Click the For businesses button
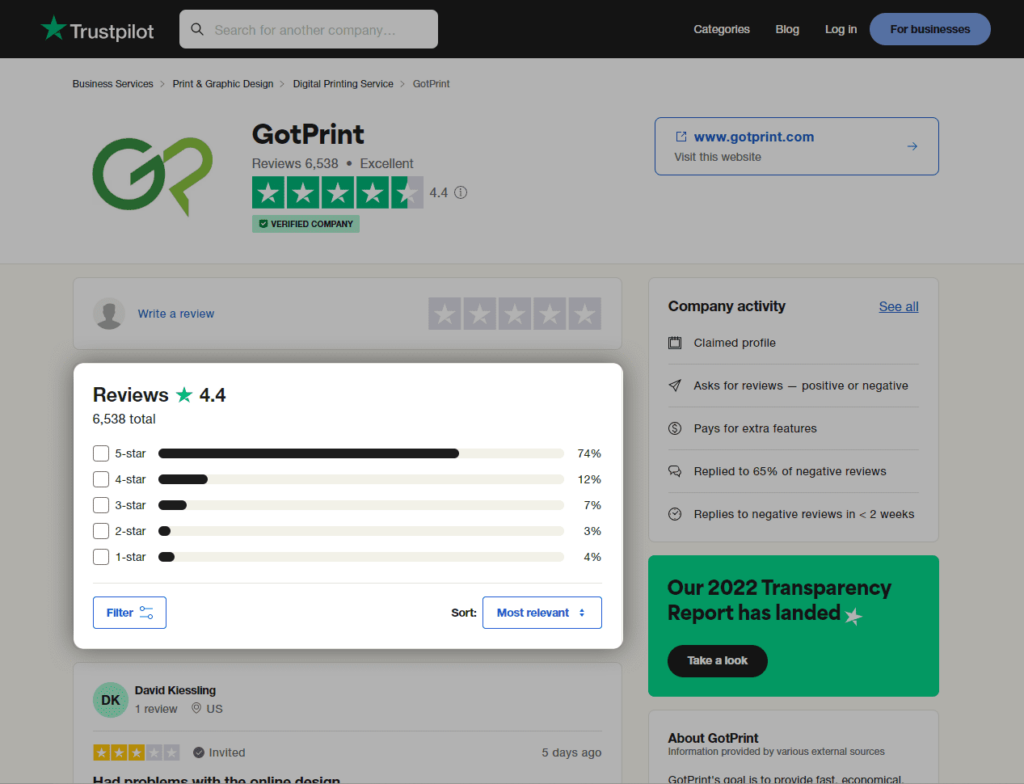Viewport: 1024px width, 784px height. [930, 29]
